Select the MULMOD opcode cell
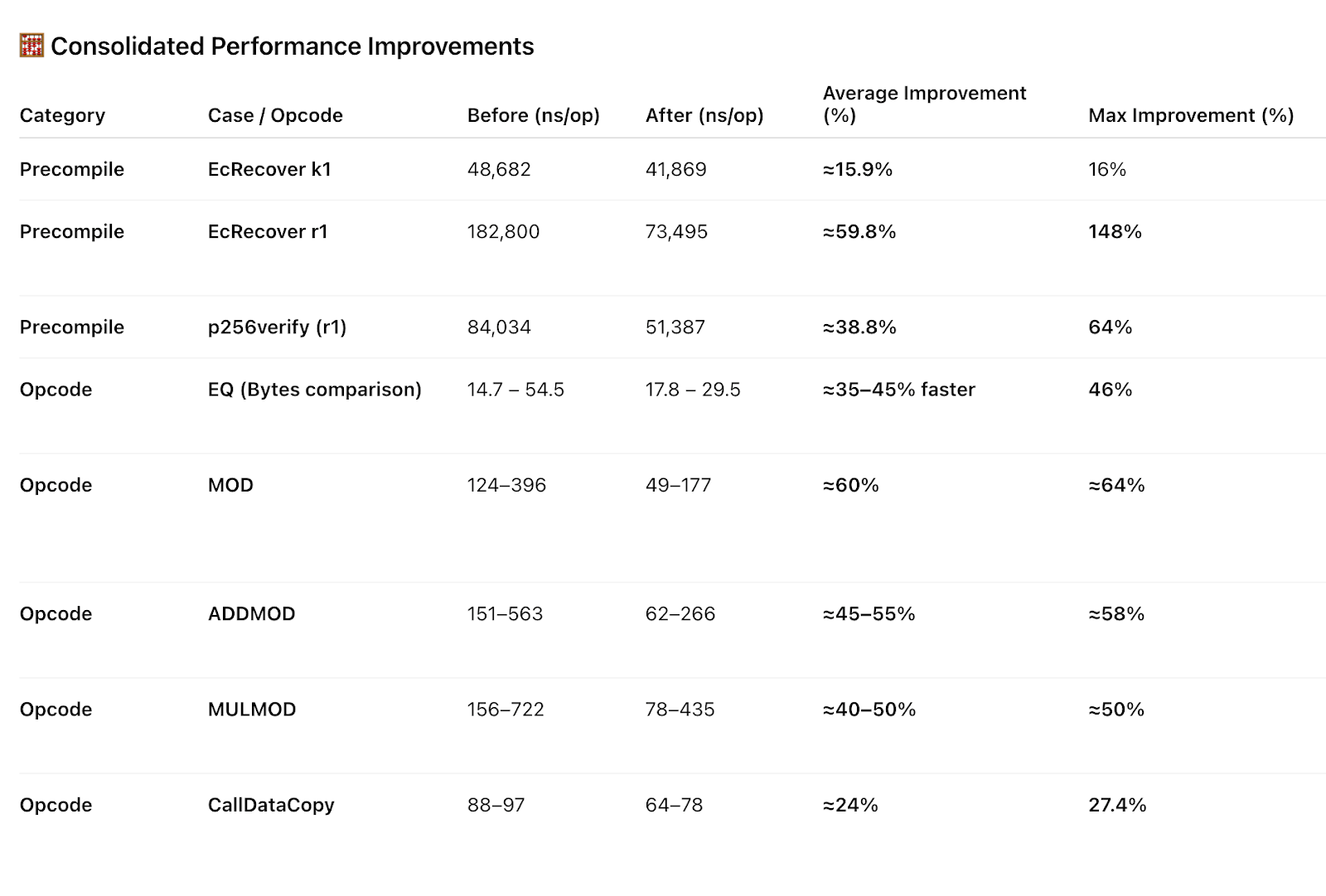 (x=252, y=710)
